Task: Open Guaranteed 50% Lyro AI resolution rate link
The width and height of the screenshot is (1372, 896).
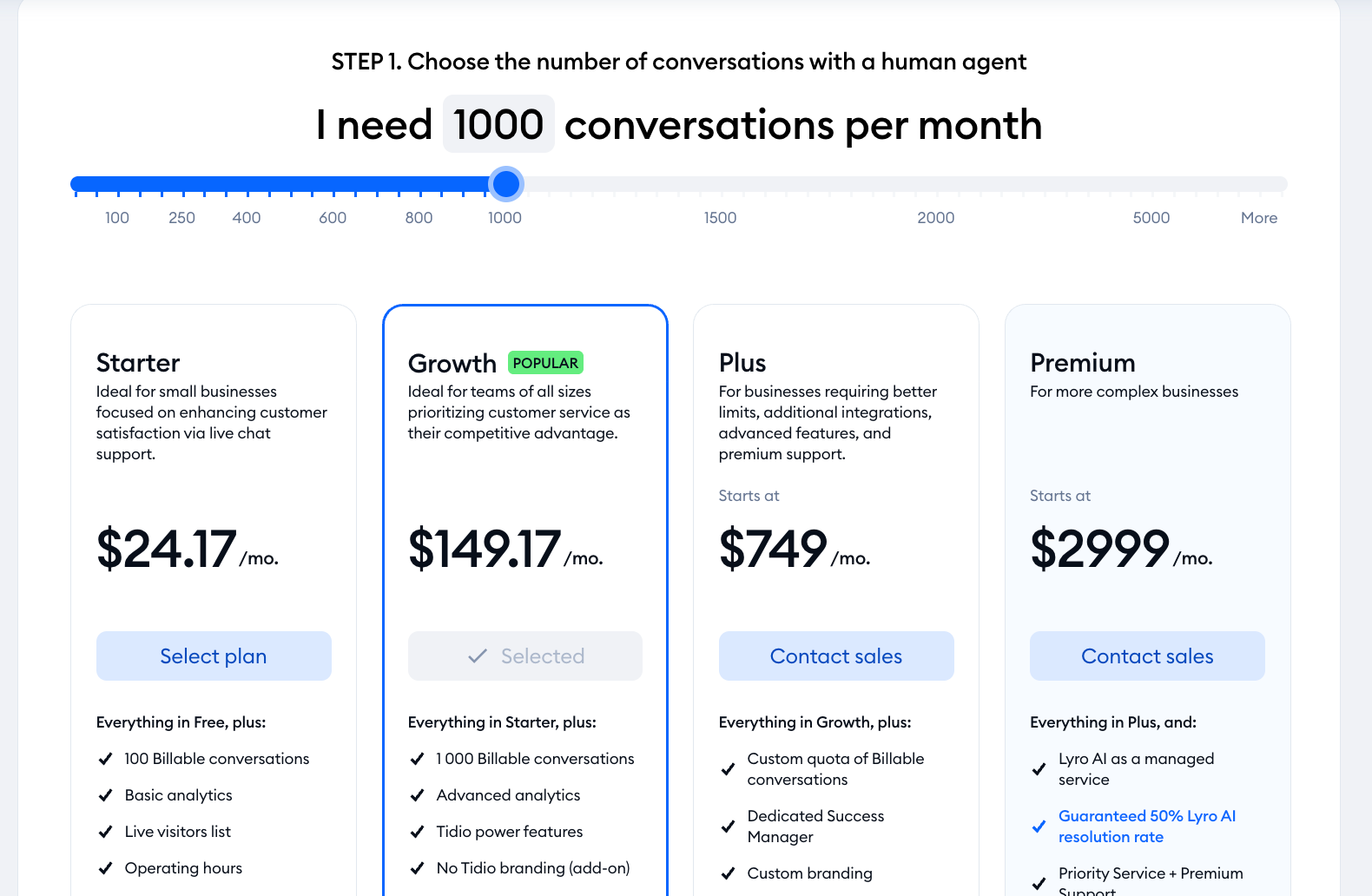Action: [1146, 826]
